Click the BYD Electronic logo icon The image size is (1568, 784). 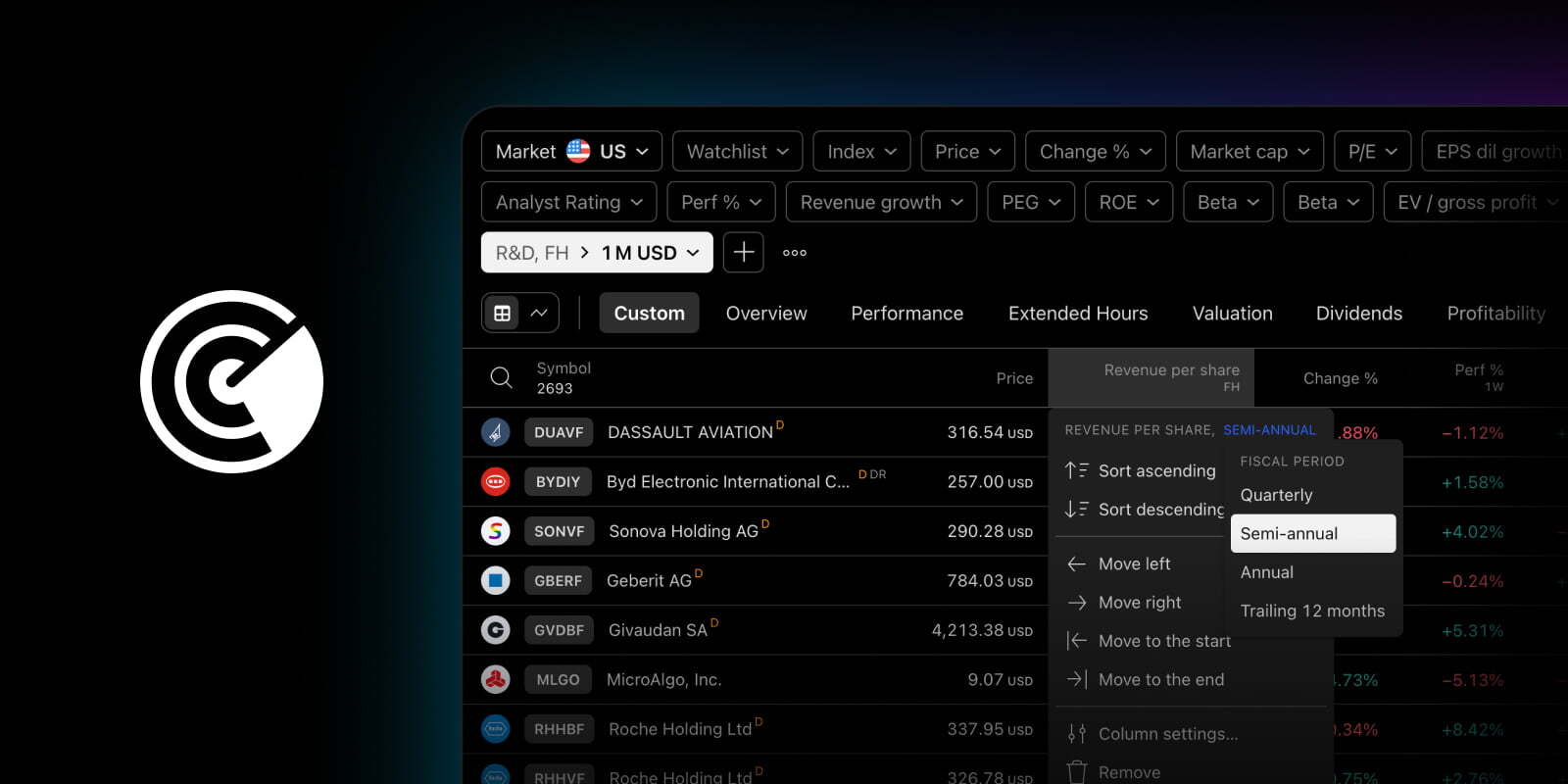tap(496, 482)
